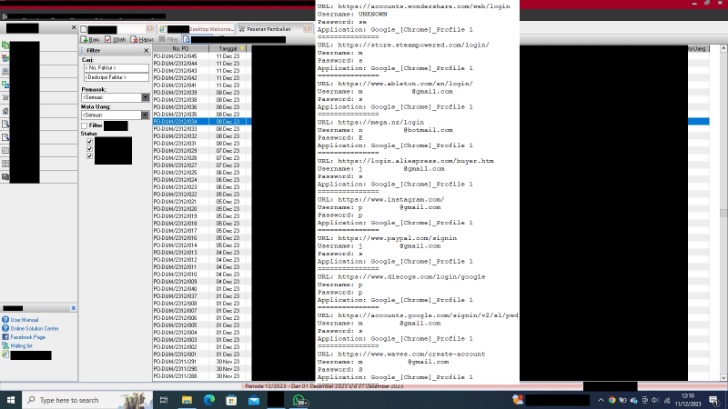Open the notification center icon
728x409 pixels.
coord(714,400)
